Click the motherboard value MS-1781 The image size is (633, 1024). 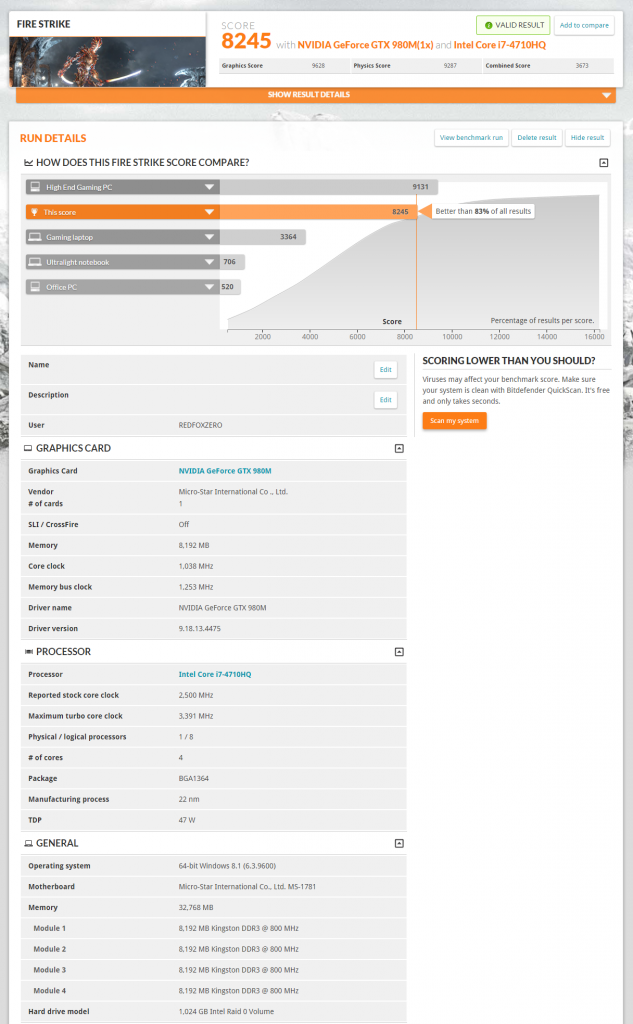pos(247,887)
